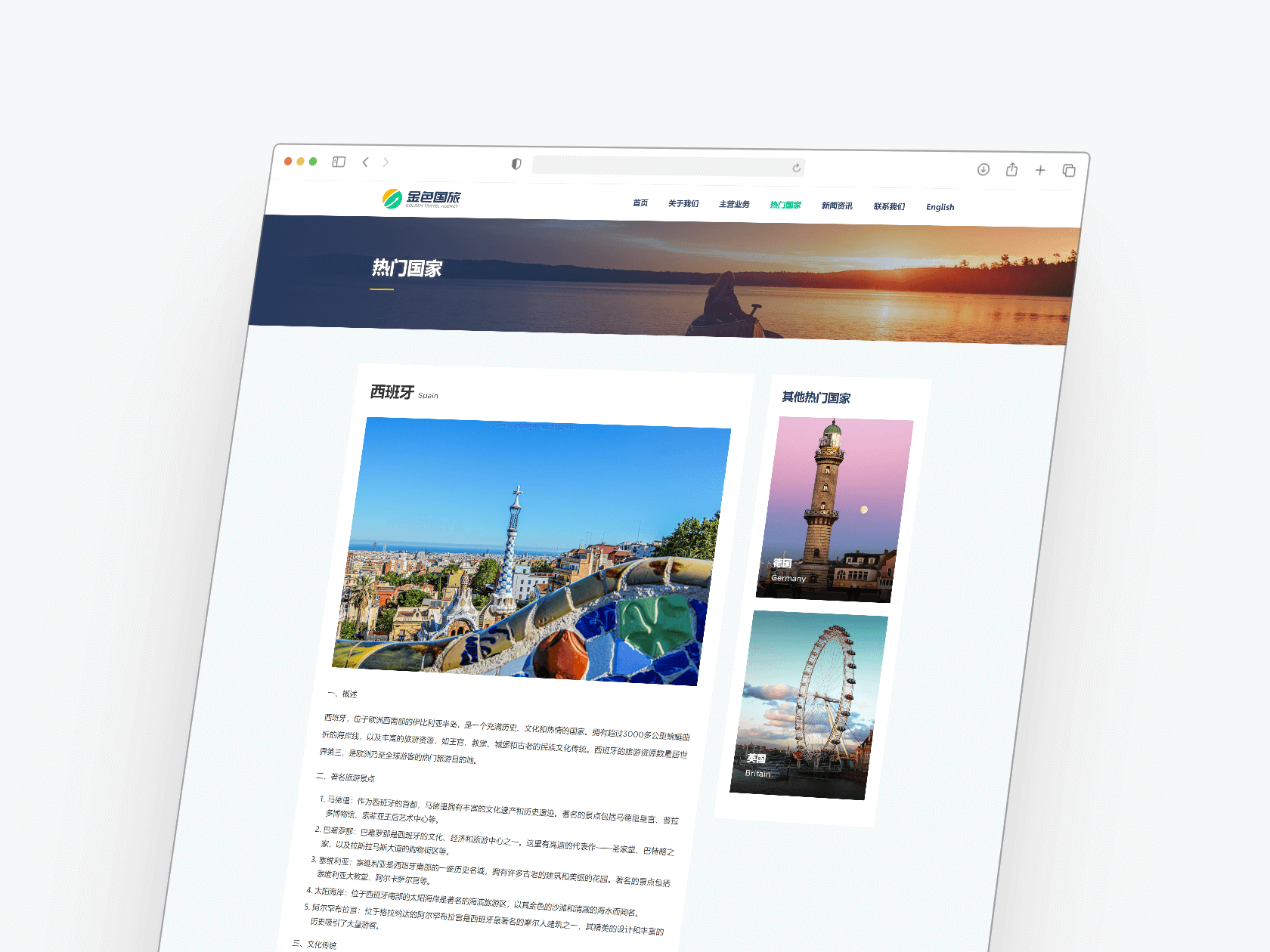Open the 主营业务 menu item

[734, 204]
